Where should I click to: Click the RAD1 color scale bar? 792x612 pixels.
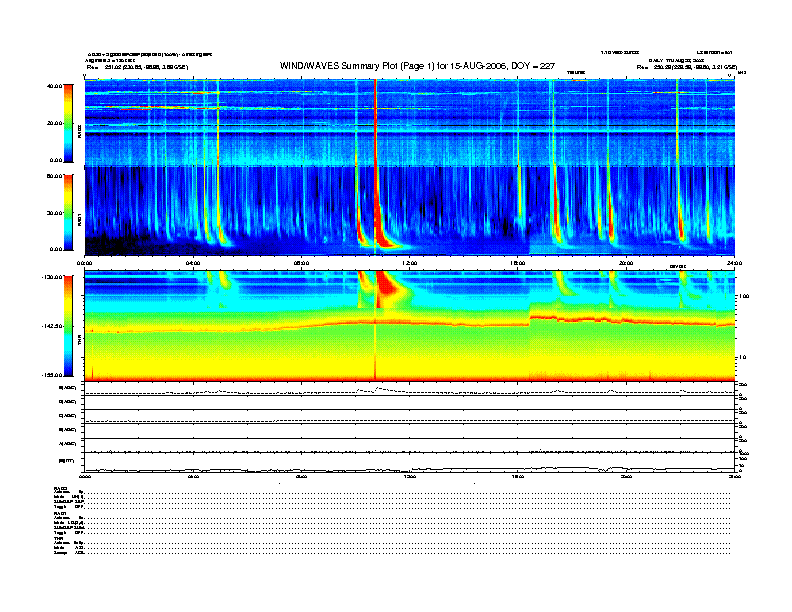pyautogui.click(x=68, y=212)
